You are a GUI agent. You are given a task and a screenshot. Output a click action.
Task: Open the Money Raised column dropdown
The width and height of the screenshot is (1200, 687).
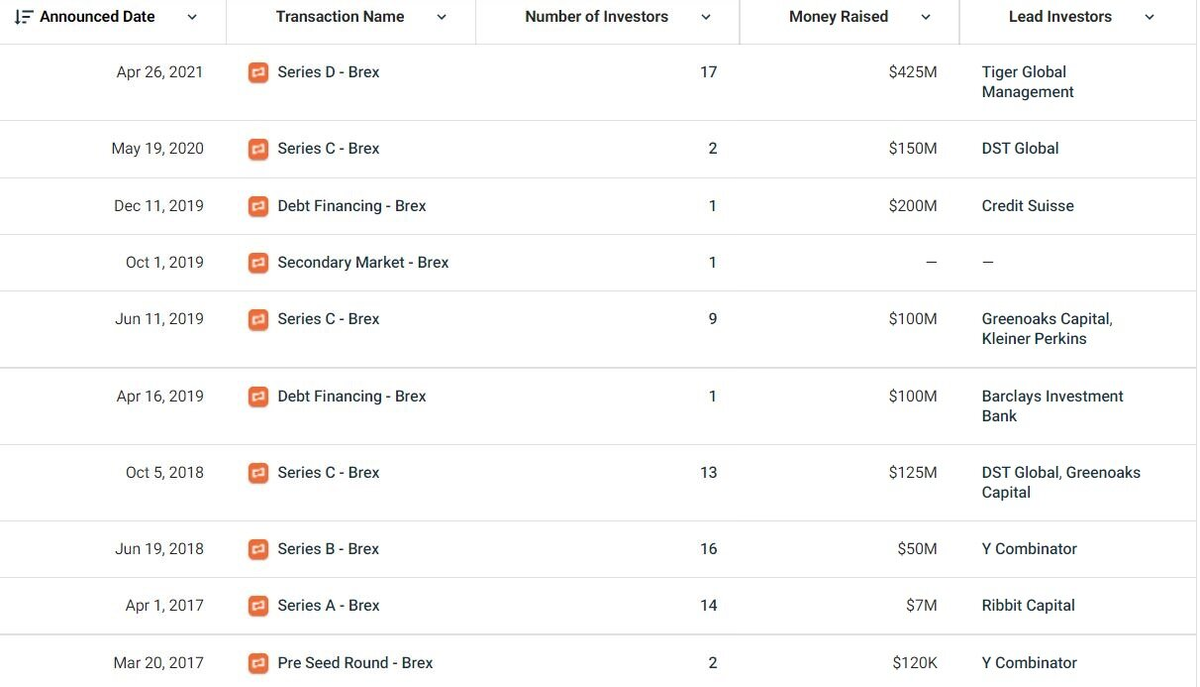point(926,17)
